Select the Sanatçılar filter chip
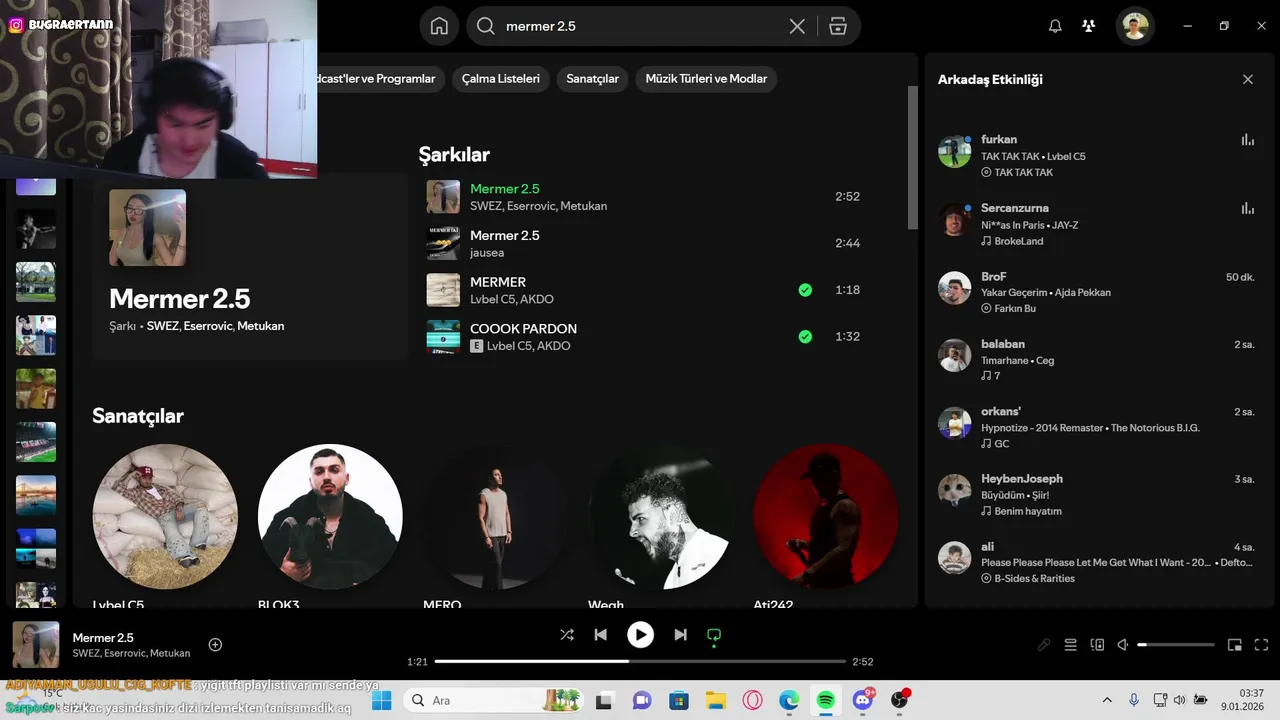The height and width of the screenshot is (720, 1280). pyautogui.click(x=592, y=79)
